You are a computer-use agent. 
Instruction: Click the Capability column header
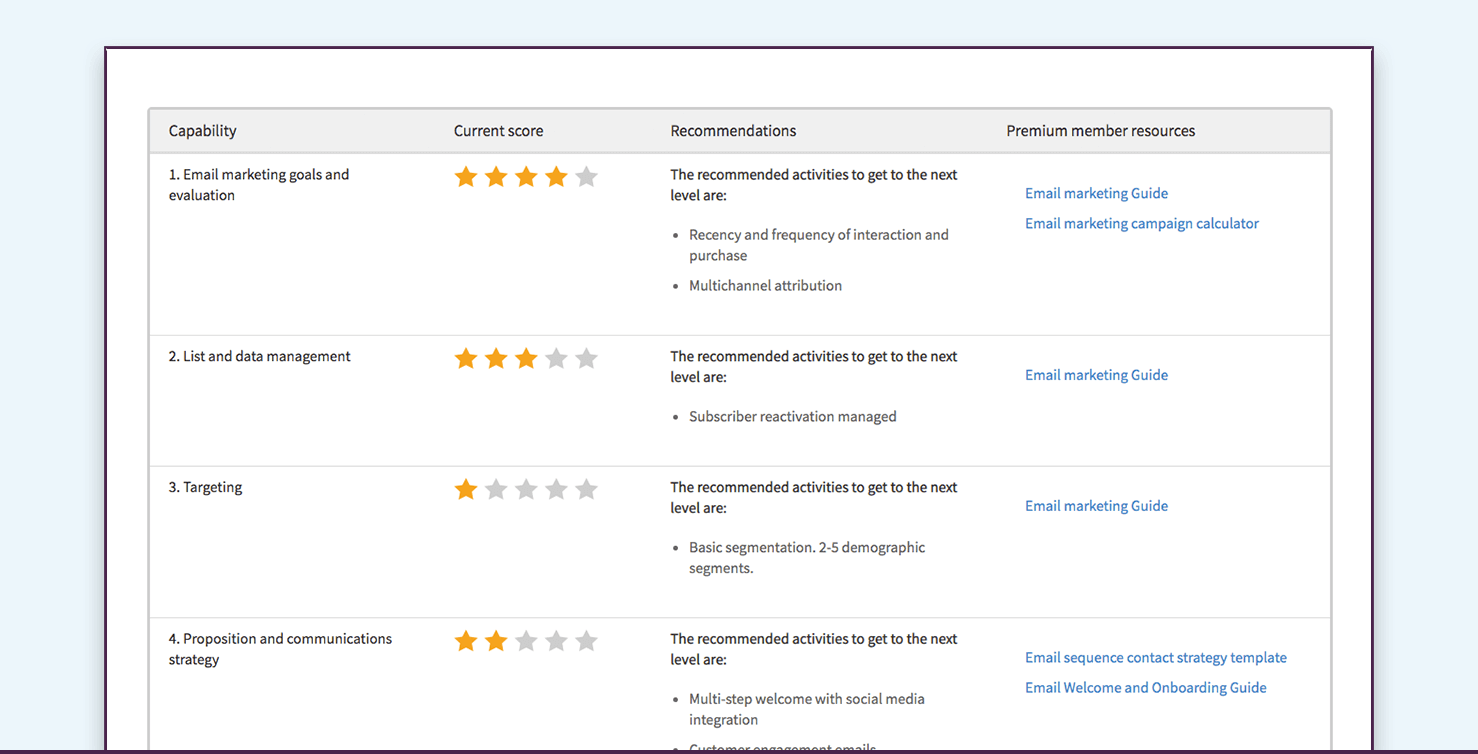[x=203, y=131]
